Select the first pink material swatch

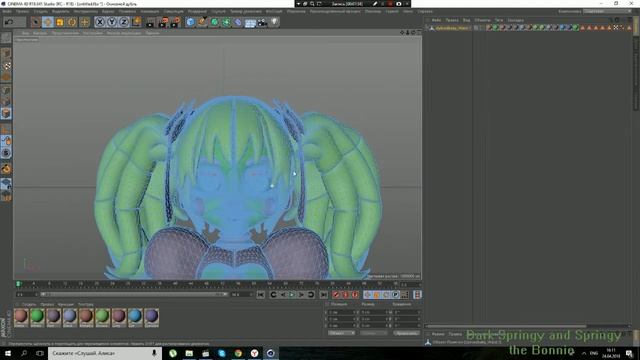pyautogui.click(x=21, y=318)
